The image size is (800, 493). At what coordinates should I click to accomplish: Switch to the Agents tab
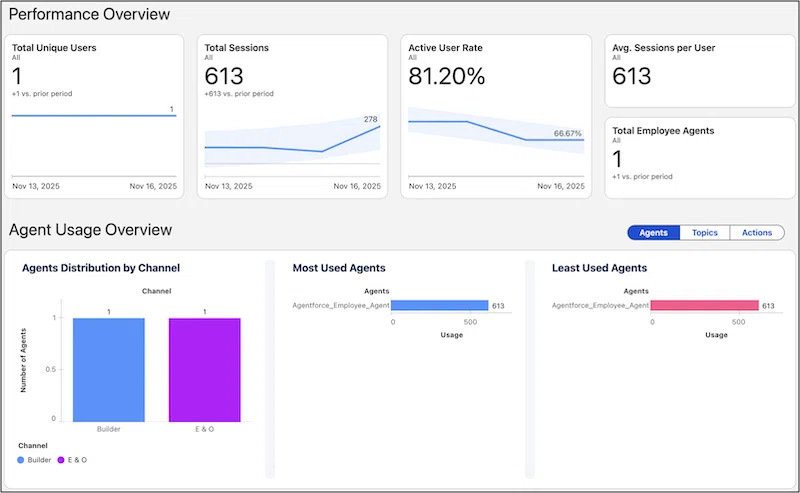coord(653,232)
